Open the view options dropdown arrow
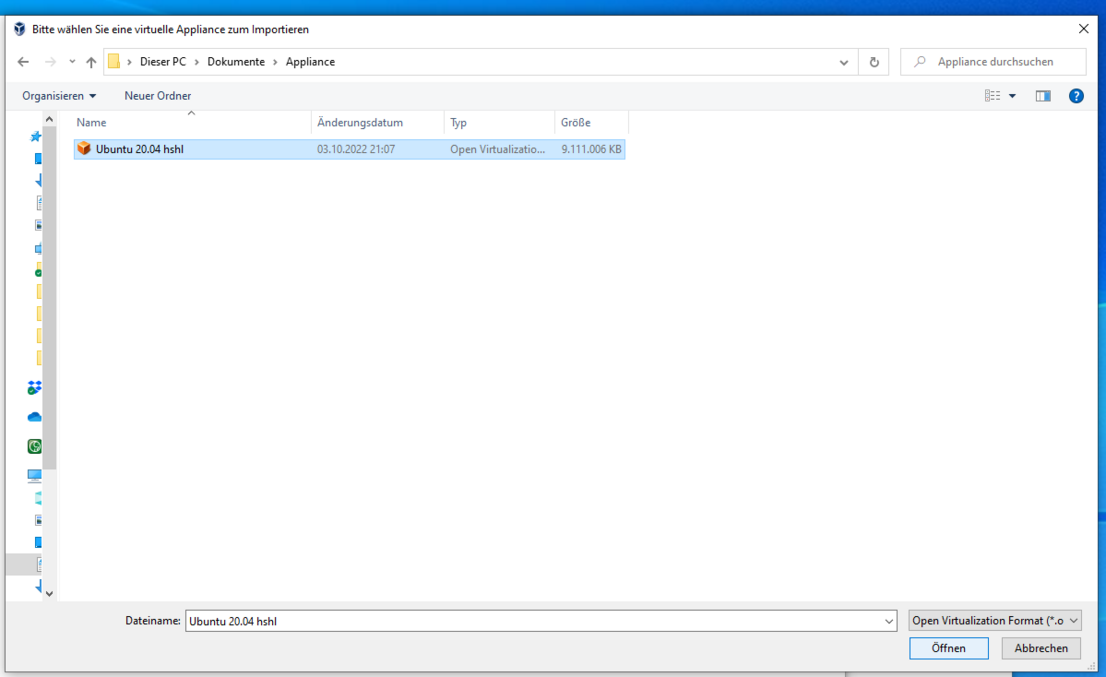The height and width of the screenshot is (677, 1106). click(1012, 96)
